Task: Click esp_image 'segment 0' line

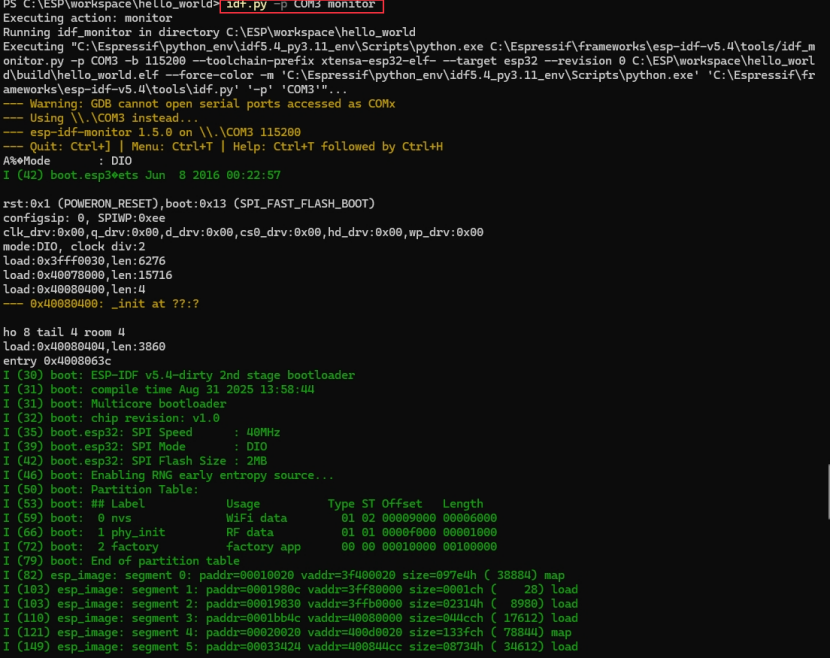Action: (284, 575)
